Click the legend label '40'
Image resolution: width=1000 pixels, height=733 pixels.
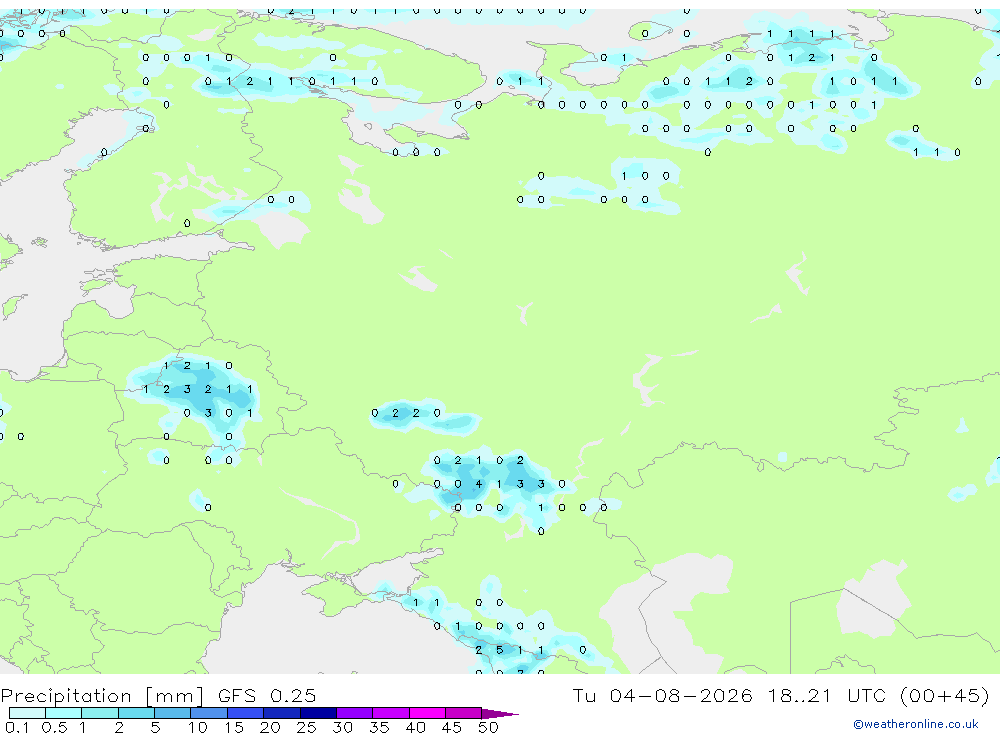click(x=415, y=727)
